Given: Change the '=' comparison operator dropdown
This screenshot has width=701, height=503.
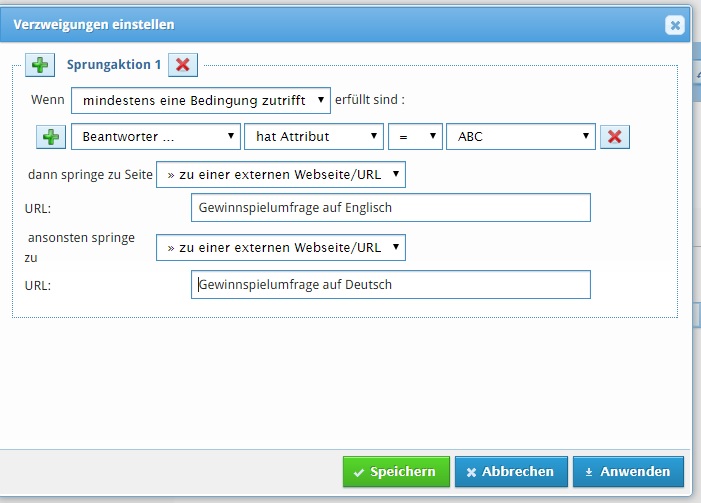Looking at the screenshot, I should (x=415, y=136).
